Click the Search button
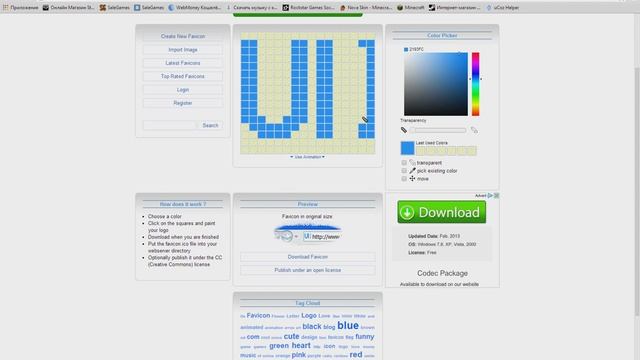This screenshot has width=640, height=360. 210,125
